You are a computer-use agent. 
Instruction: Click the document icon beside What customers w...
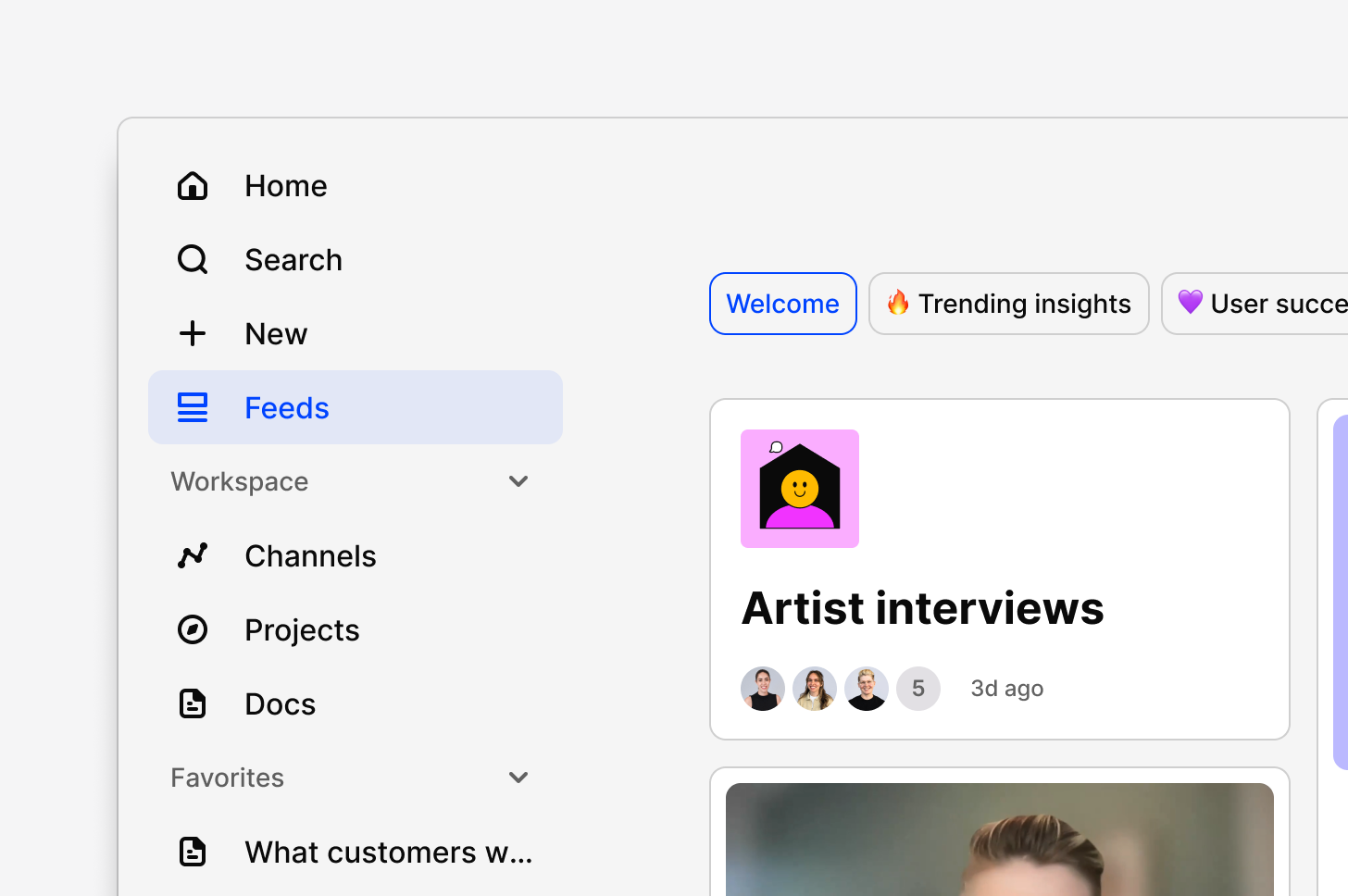[193, 852]
